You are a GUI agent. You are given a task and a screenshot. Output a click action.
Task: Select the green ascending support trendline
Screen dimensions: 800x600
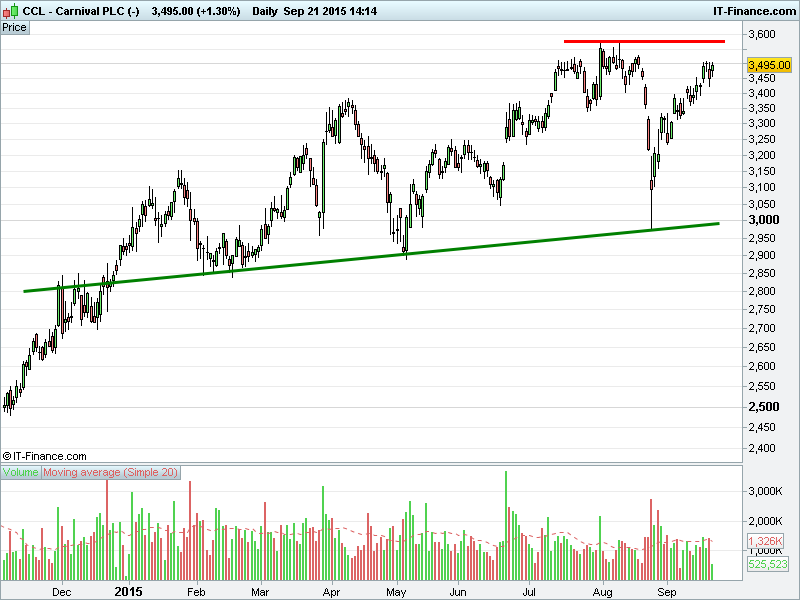370,257
